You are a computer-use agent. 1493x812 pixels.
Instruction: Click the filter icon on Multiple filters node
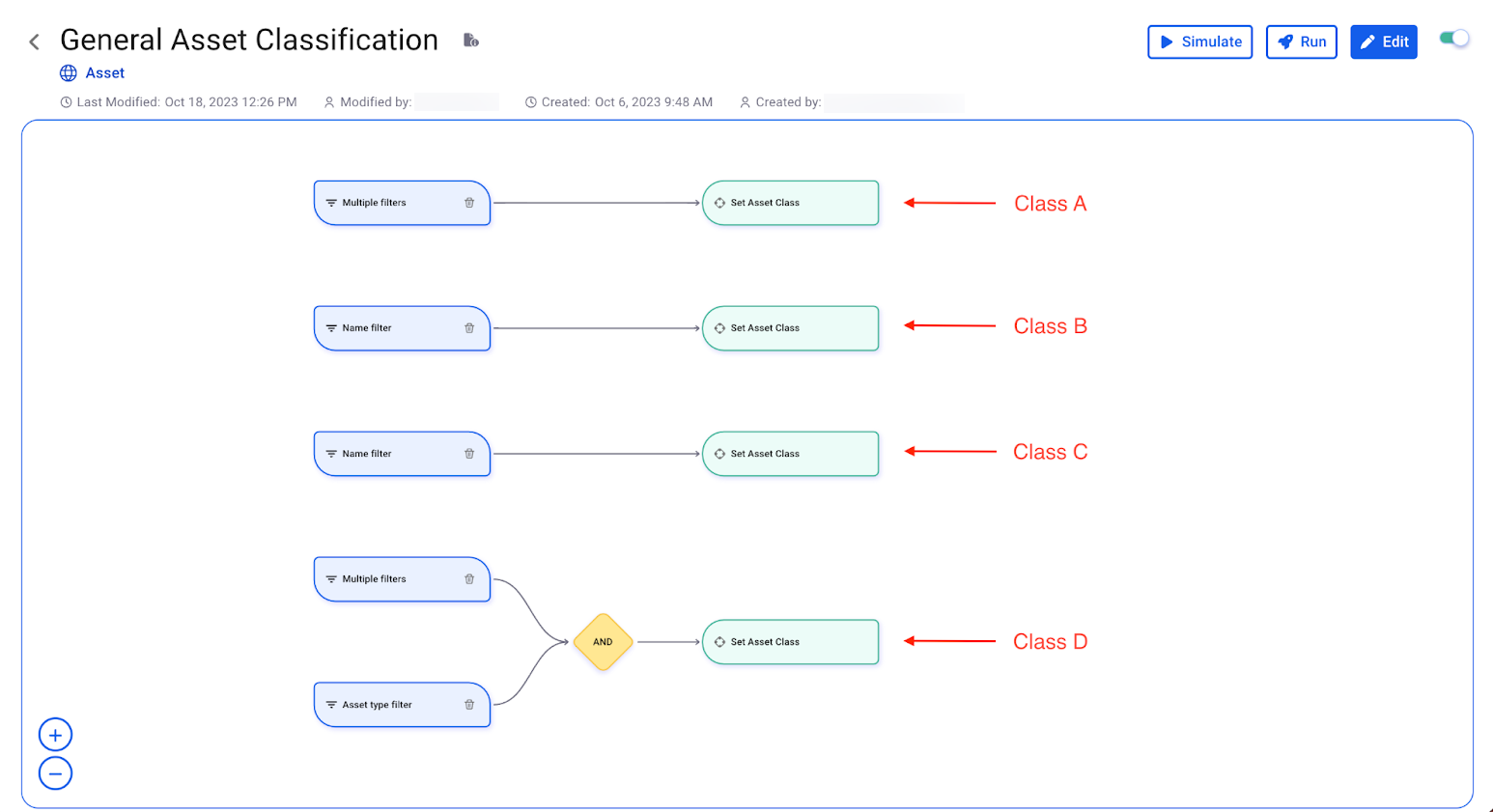coord(331,203)
